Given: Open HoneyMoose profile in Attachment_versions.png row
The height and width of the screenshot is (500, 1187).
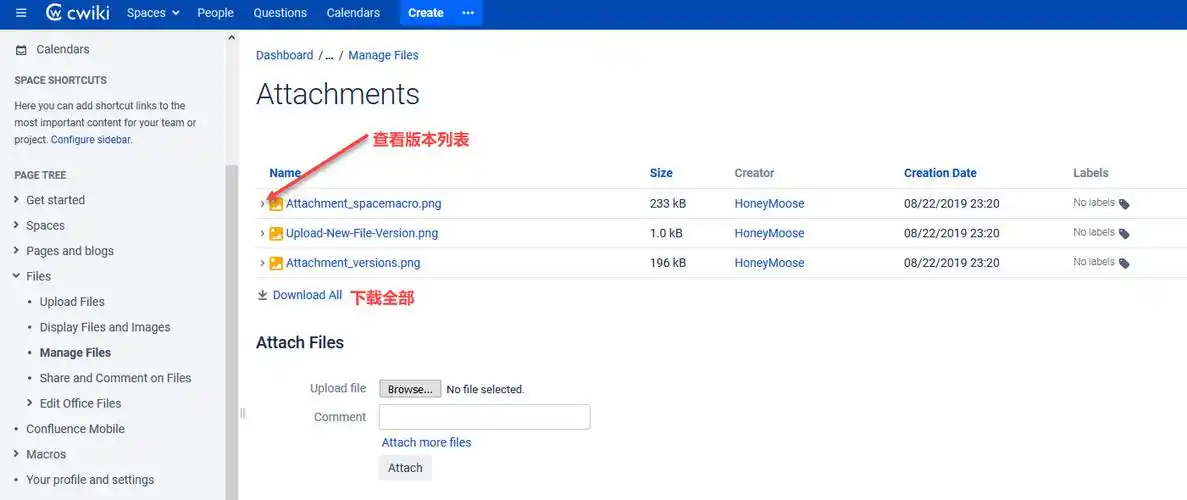Looking at the screenshot, I should (x=769, y=263).
